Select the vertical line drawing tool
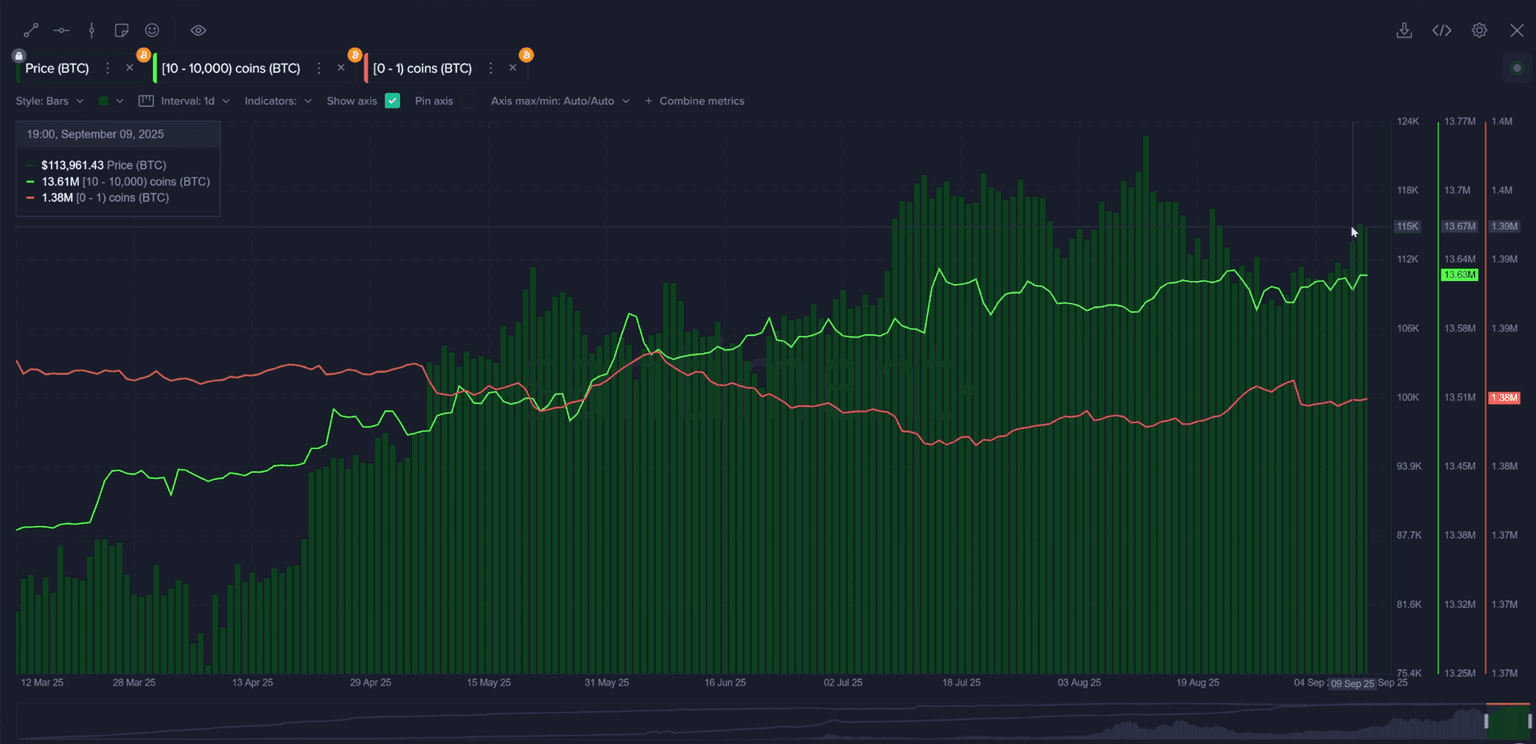 (x=92, y=31)
